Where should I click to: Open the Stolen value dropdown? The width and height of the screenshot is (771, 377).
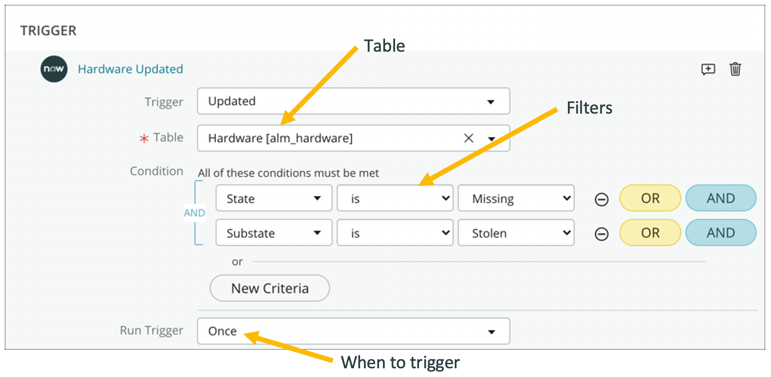tap(516, 232)
